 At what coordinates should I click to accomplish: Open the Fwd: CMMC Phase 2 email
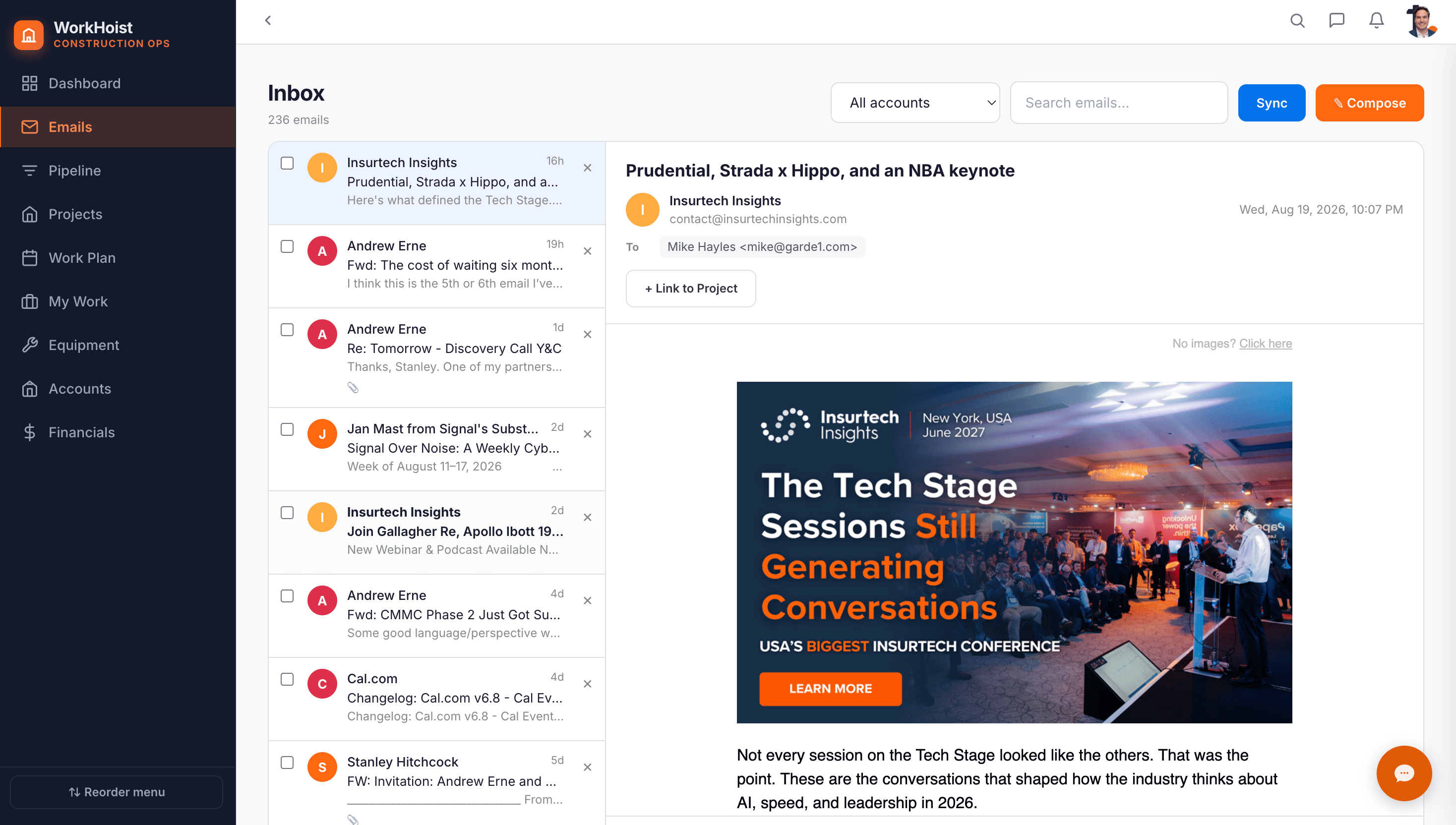436,615
